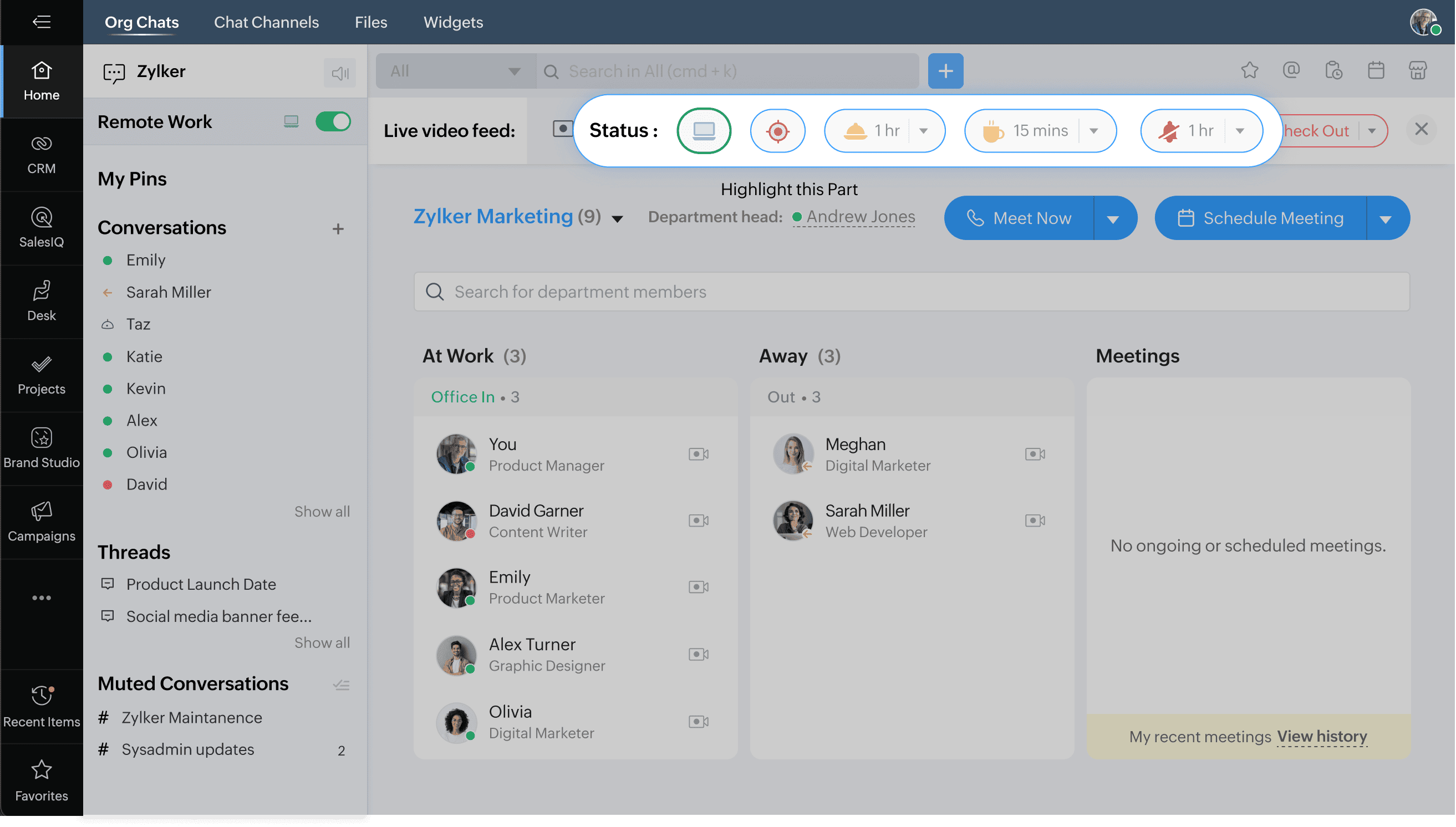Select the laptop available status button
The height and width of the screenshot is (827, 1456).
click(x=703, y=131)
